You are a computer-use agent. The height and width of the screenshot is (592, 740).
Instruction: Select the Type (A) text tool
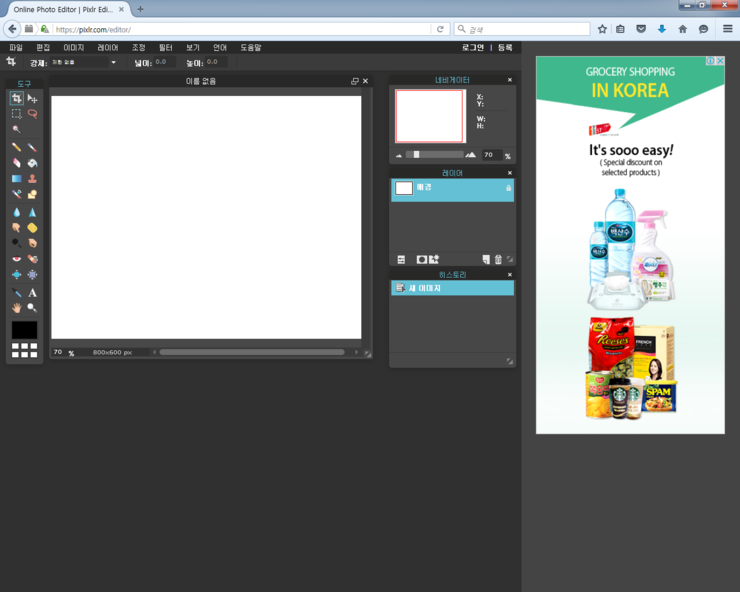[x=32, y=293]
